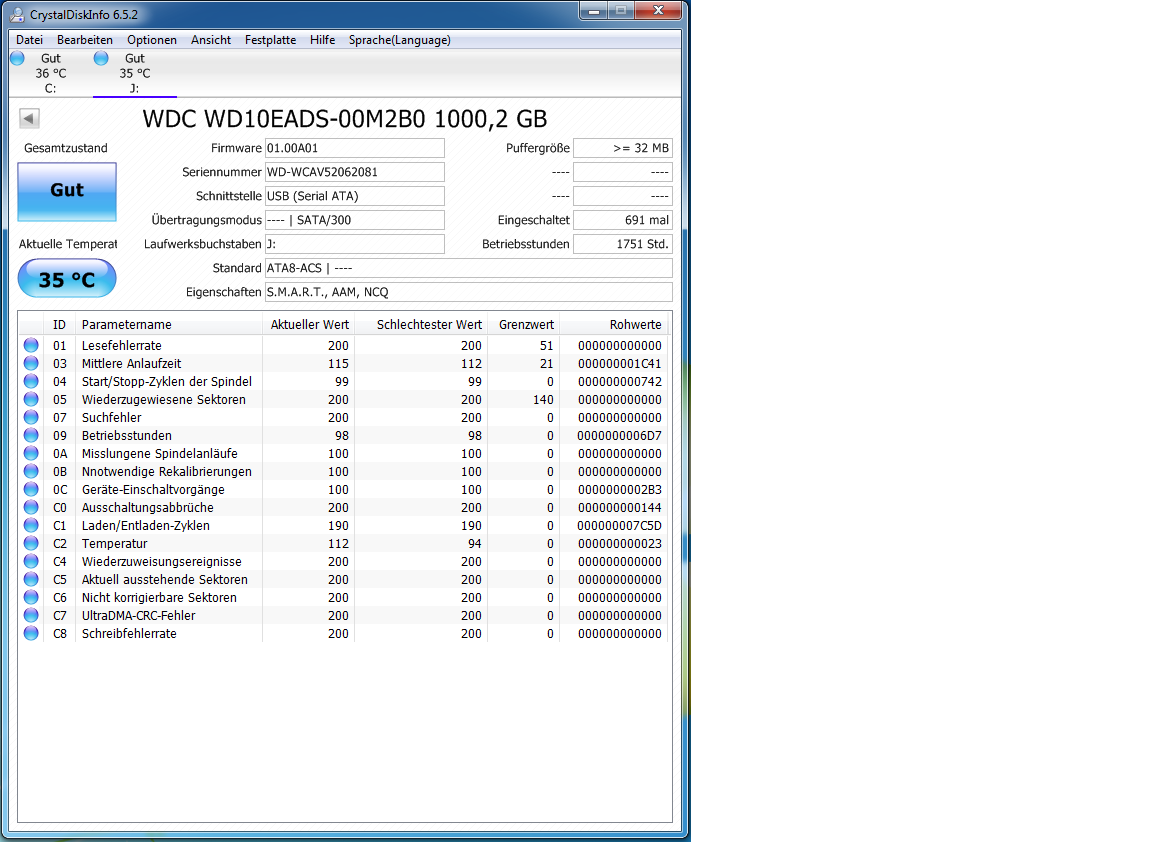Click the Eigenschaften S.M.A.R.T. field
Viewport: 1152px width, 842px height.
click(468, 292)
